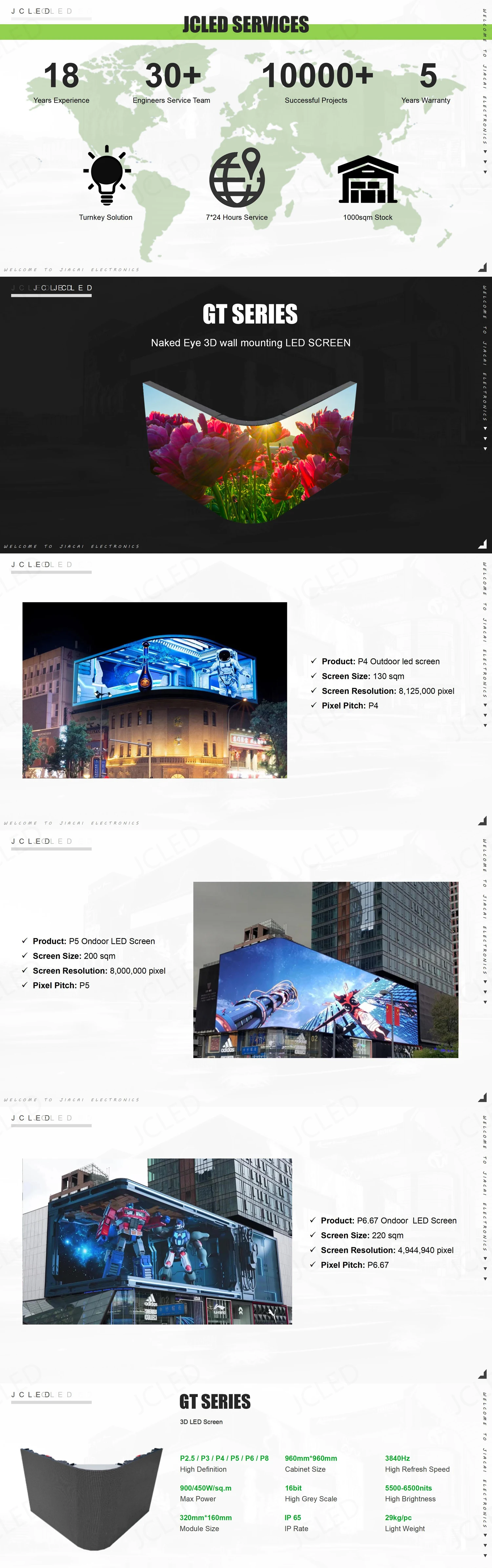Select the "30+" figure
Screen dimensions: 492x1568
point(173,75)
